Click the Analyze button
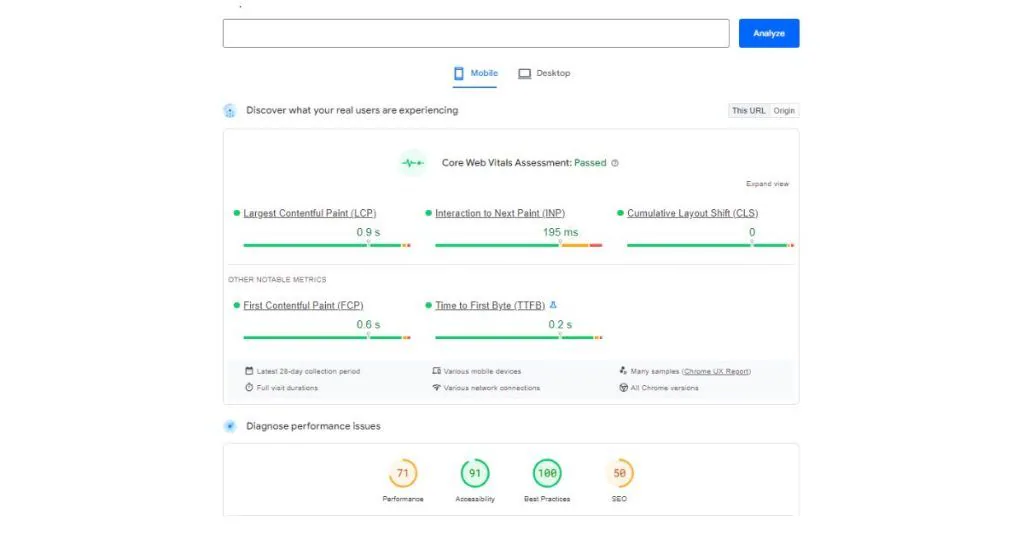This screenshot has width=1024, height=538. pos(769,33)
